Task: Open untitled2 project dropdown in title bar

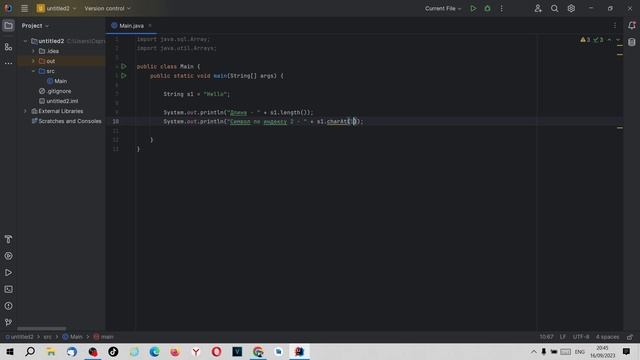Action: click(x=56, y=8)
